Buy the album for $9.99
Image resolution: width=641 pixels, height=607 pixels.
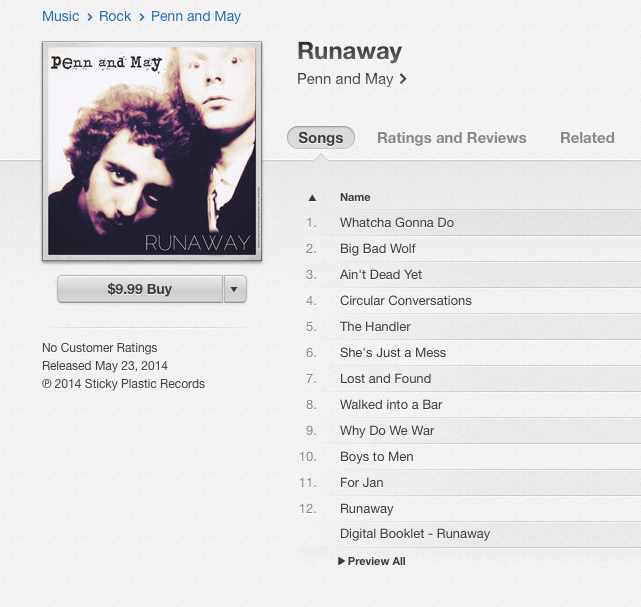pyautogui.click(x=140, y=289)
